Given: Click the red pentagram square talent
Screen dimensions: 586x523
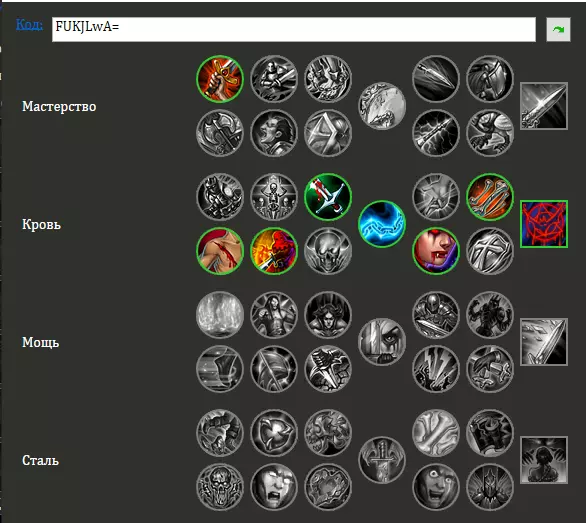Looking at the screenshot, I should tap(544, 224).
